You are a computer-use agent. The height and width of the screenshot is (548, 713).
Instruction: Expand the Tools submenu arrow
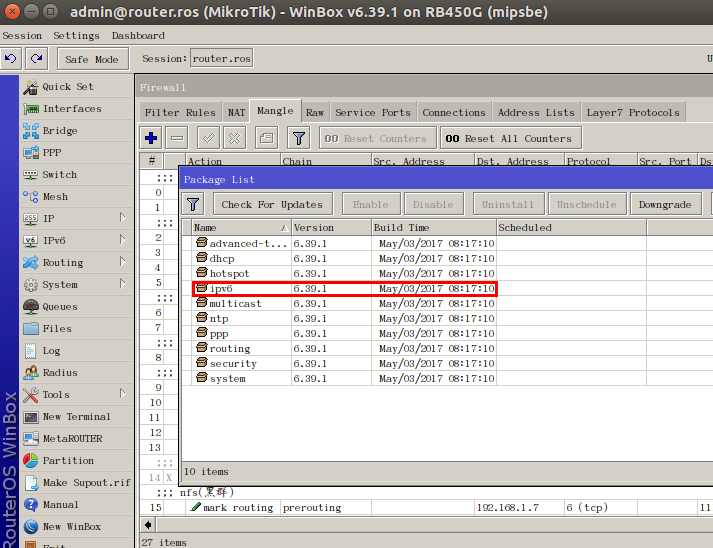click(122, 394)
